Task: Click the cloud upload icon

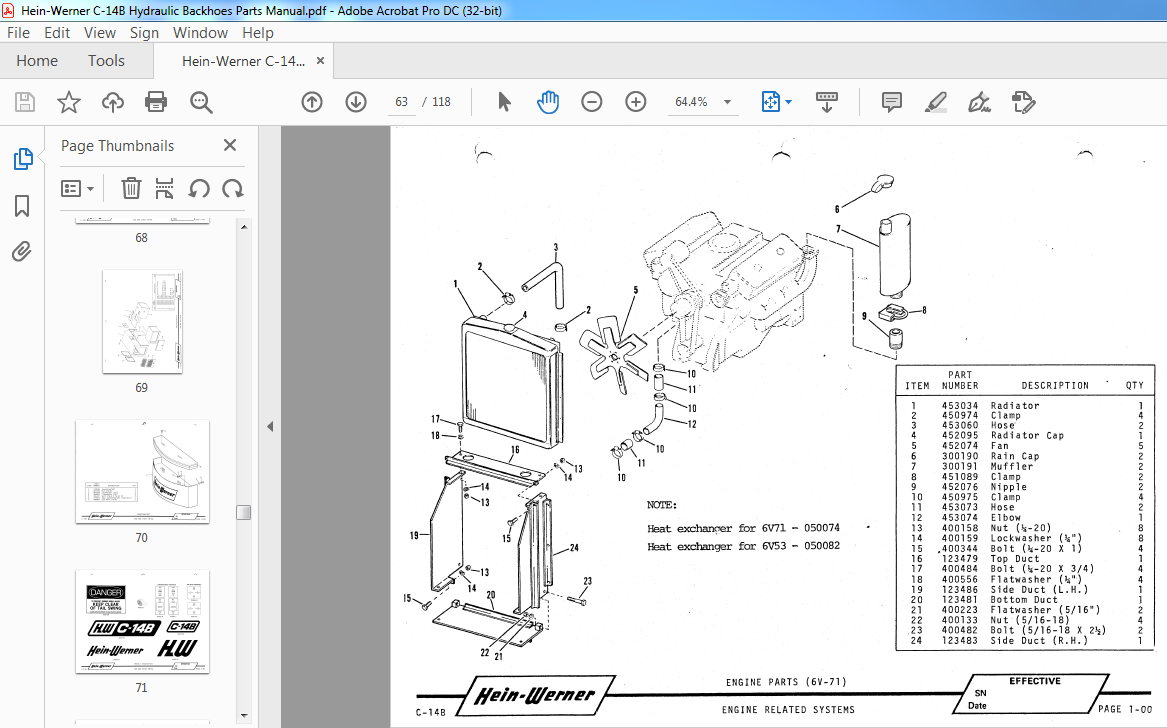Action: click(x=112, y=102)
